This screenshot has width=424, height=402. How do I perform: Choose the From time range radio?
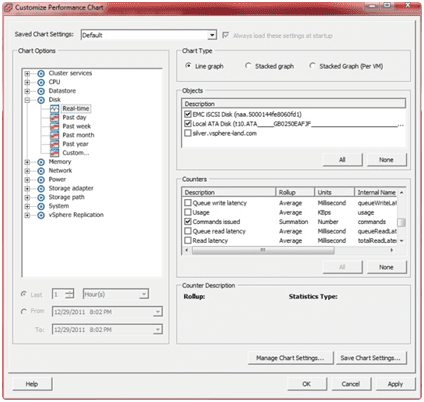coord(24,311)
